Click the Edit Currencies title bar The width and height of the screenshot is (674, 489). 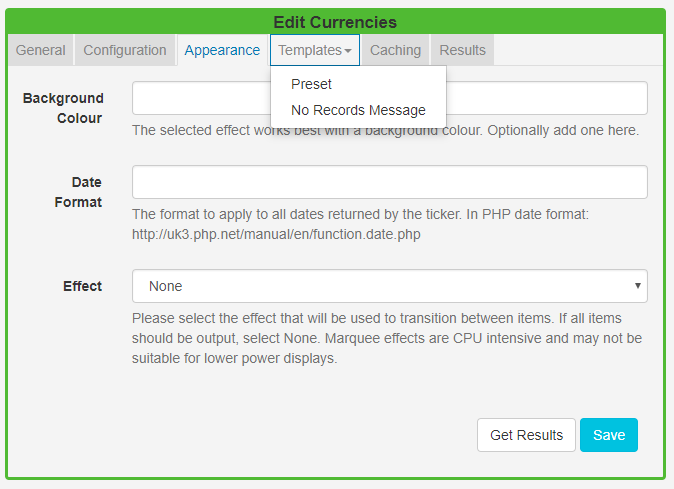pyautogui.click(x=335, y=22)
